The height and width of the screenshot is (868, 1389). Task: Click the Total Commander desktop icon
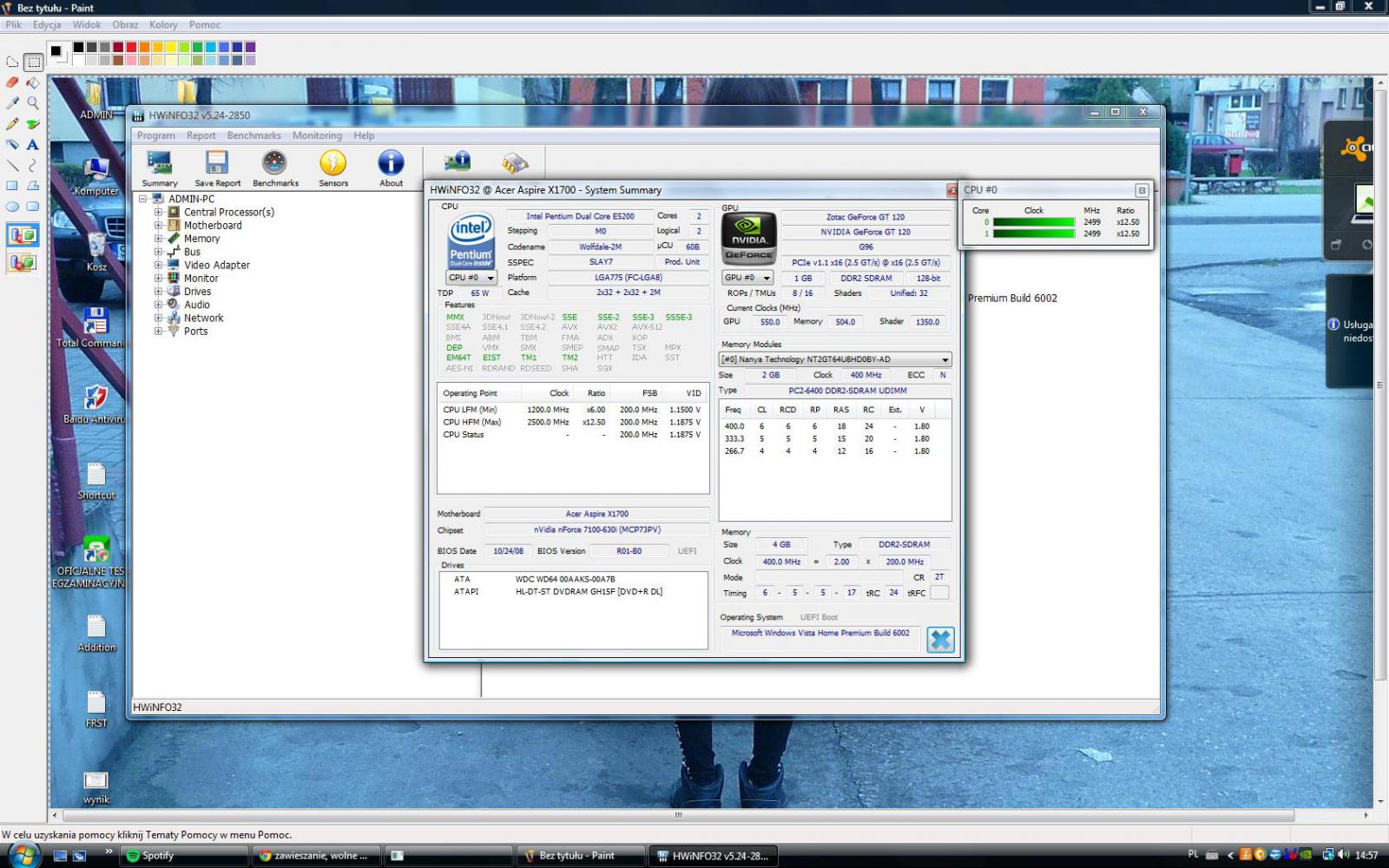tap(92, 327)
